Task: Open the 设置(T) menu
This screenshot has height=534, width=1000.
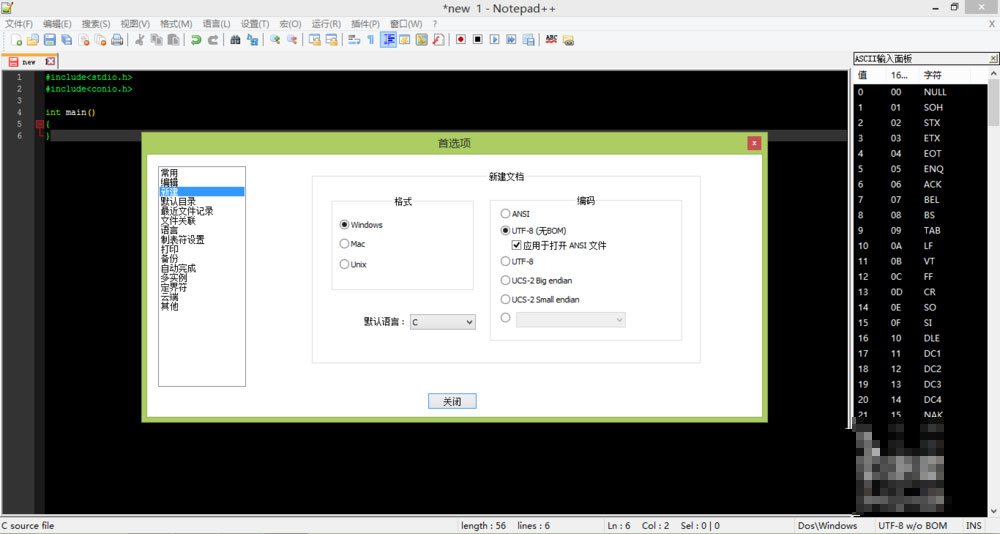Action: coord(254,24)
